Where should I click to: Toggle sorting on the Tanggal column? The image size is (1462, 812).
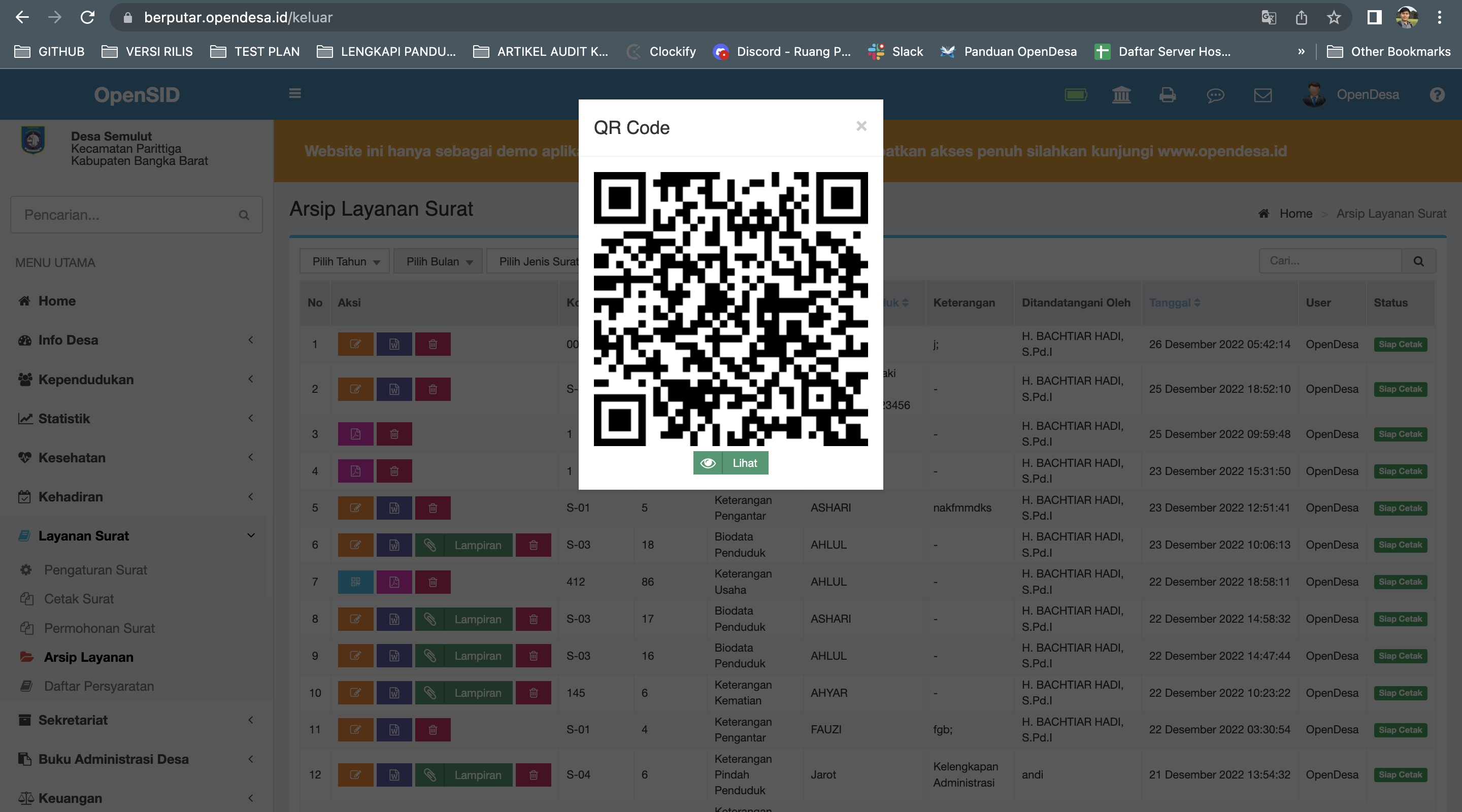[x=1175, y=302]
